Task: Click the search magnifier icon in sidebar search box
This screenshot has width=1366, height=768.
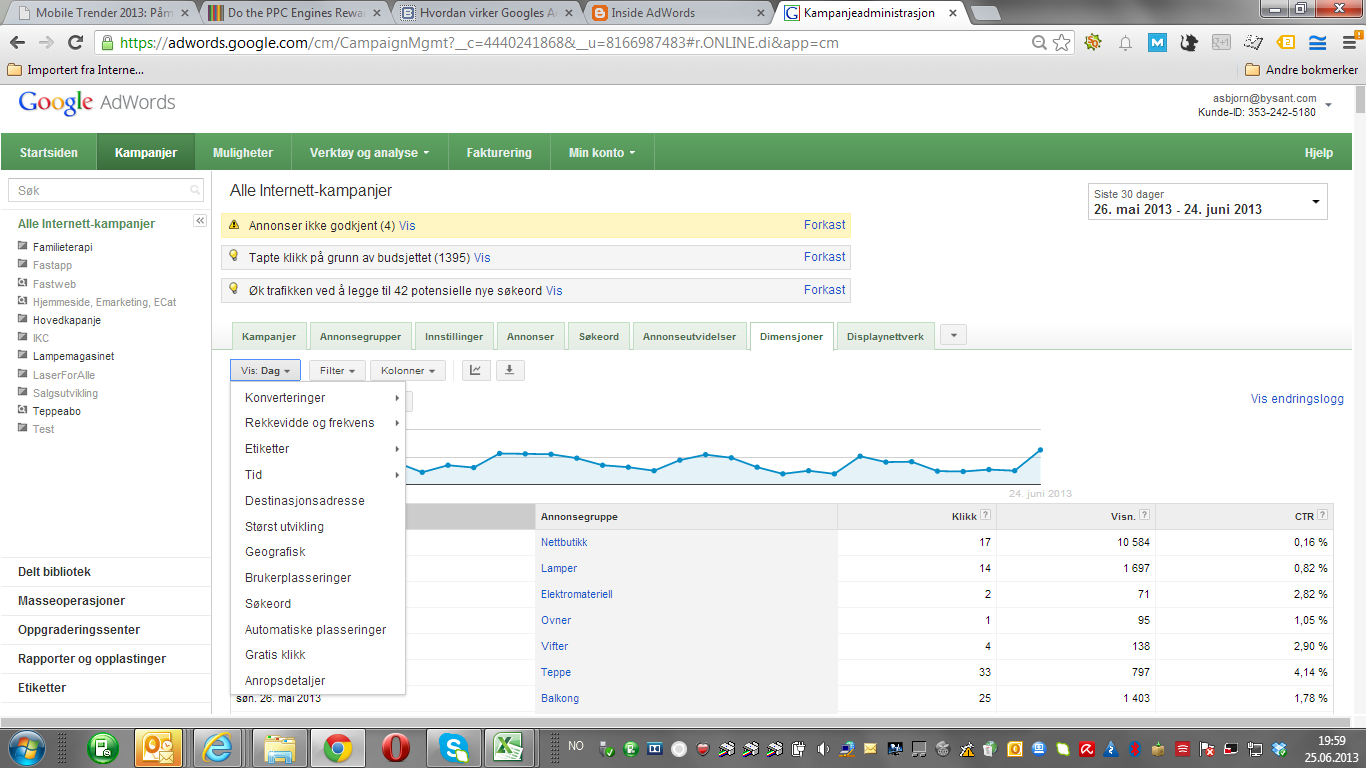Action: point(195,190)
